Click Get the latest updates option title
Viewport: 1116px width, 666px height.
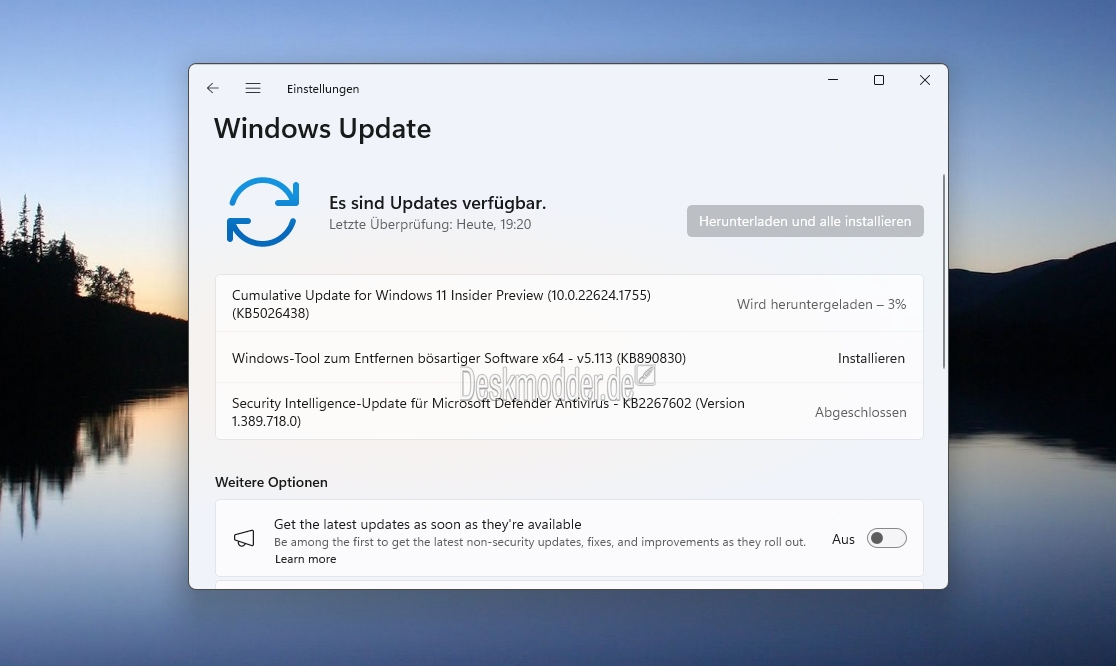coord(428,524)
